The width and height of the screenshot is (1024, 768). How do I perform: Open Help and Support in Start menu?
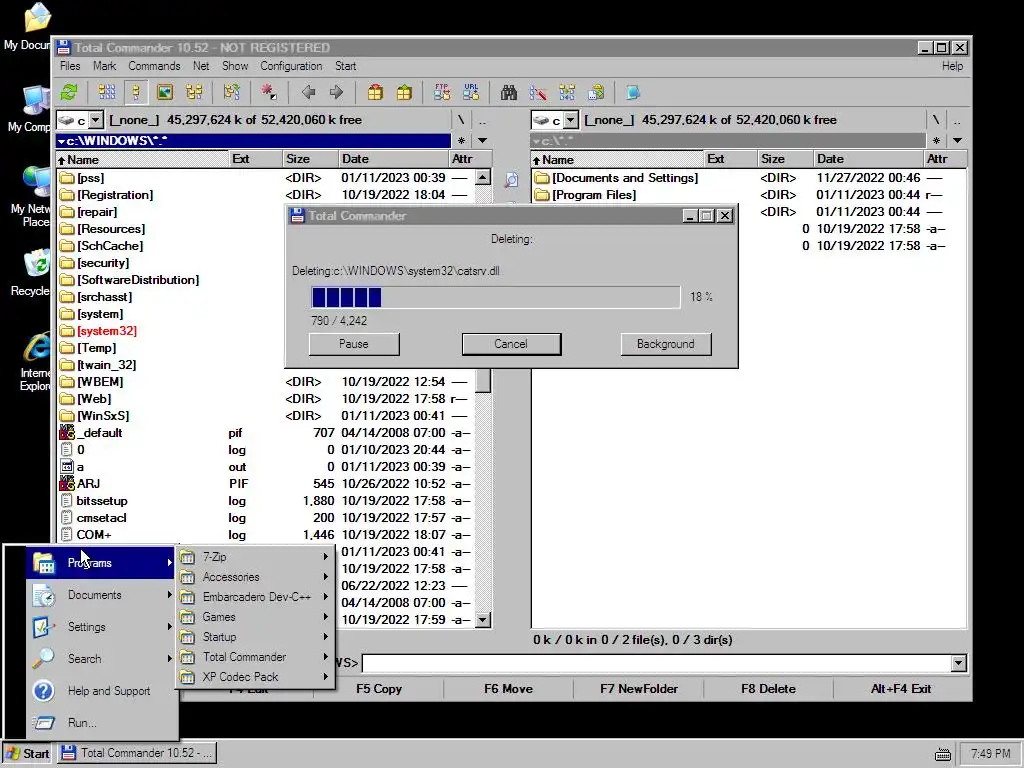pos(102,691)
